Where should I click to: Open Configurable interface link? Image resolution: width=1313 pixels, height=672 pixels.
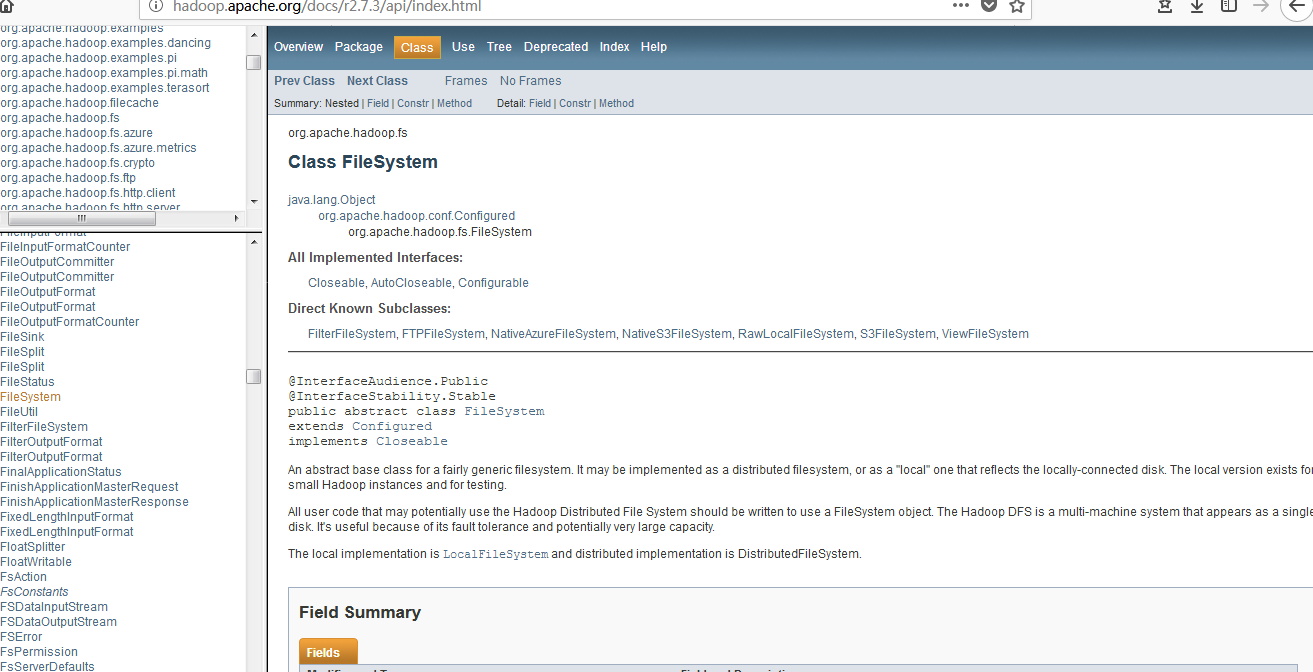pos(493,283)
